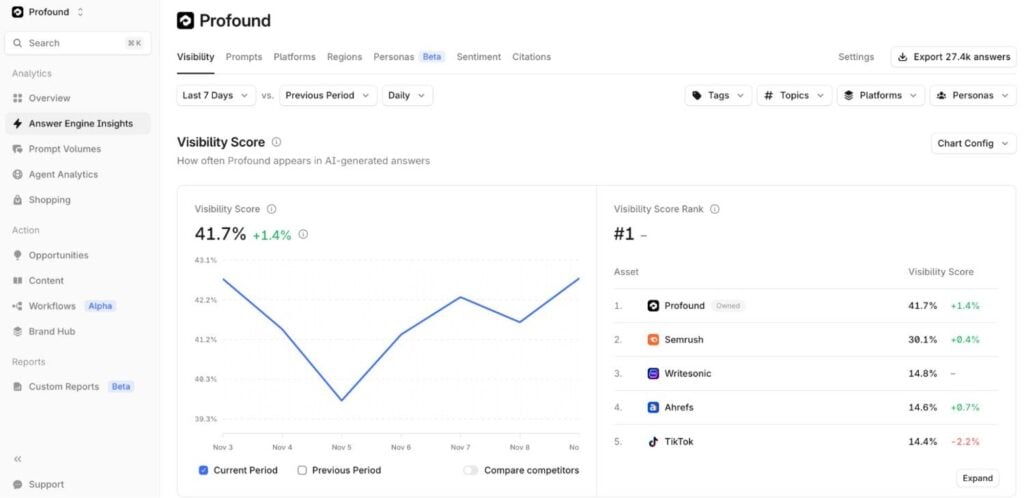Screen dimensions: 1024x498
Task: Go to Opportunities in the sidebar
Action: coord(78,255)
